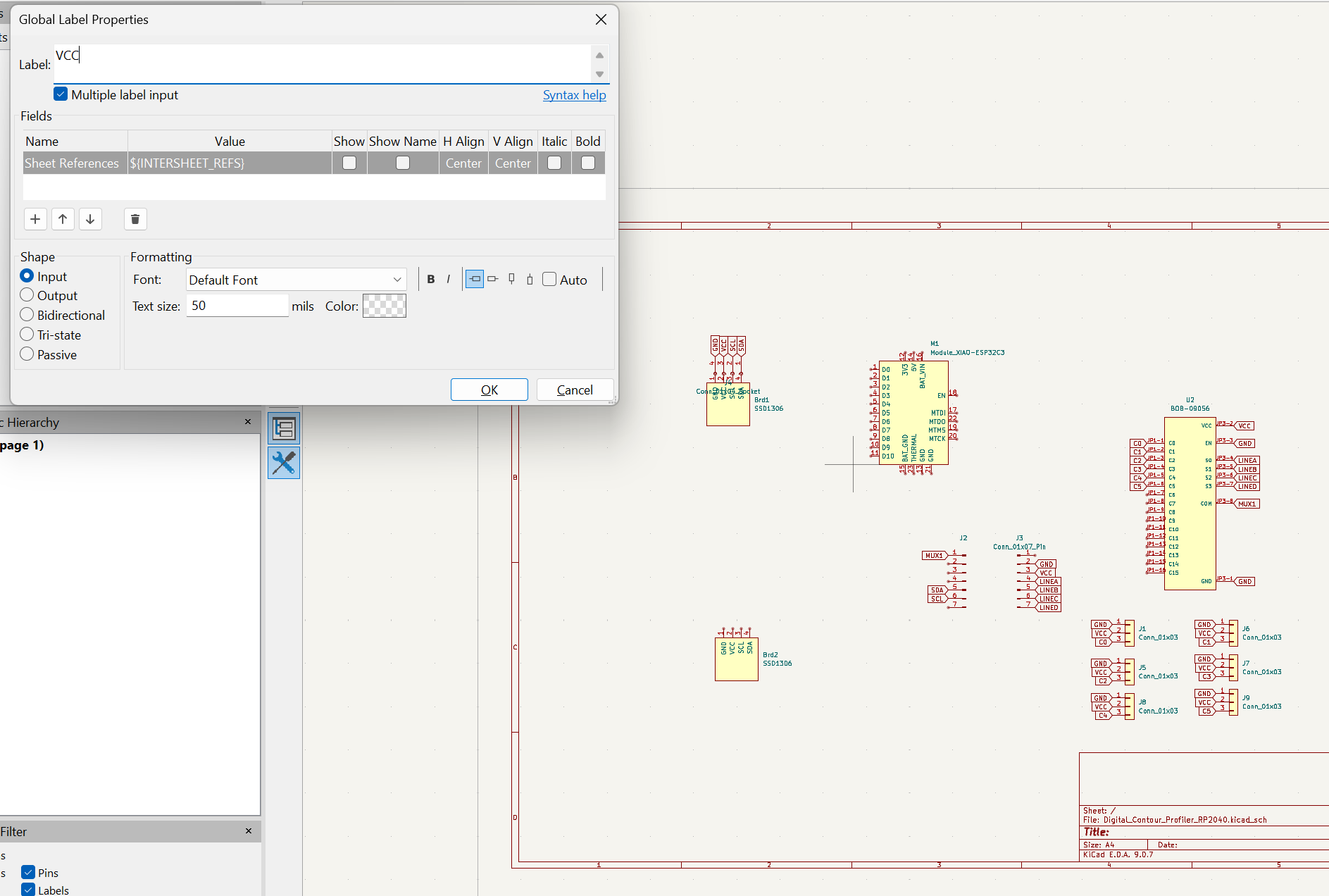1329x896 pixels.
Task: Select the Output shape radio button
Action: click(x=27, y=295)
